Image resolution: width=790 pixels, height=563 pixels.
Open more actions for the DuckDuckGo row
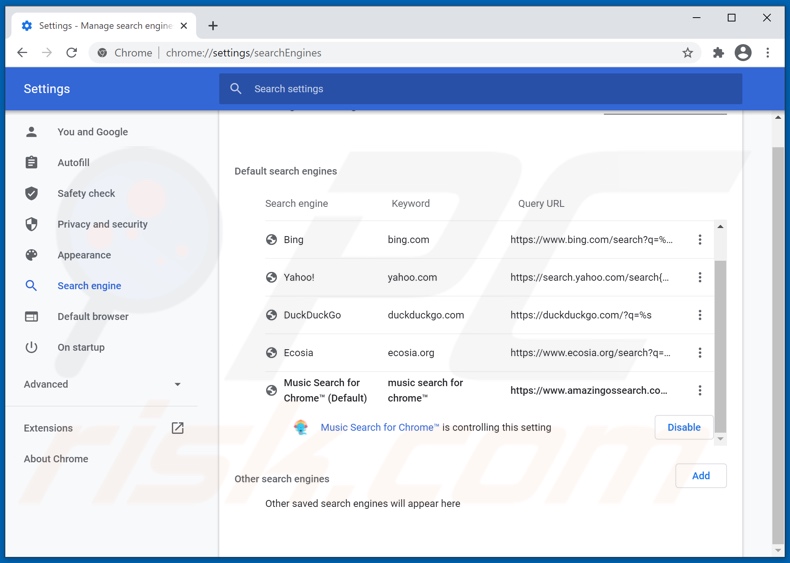[x=699, y=315]
